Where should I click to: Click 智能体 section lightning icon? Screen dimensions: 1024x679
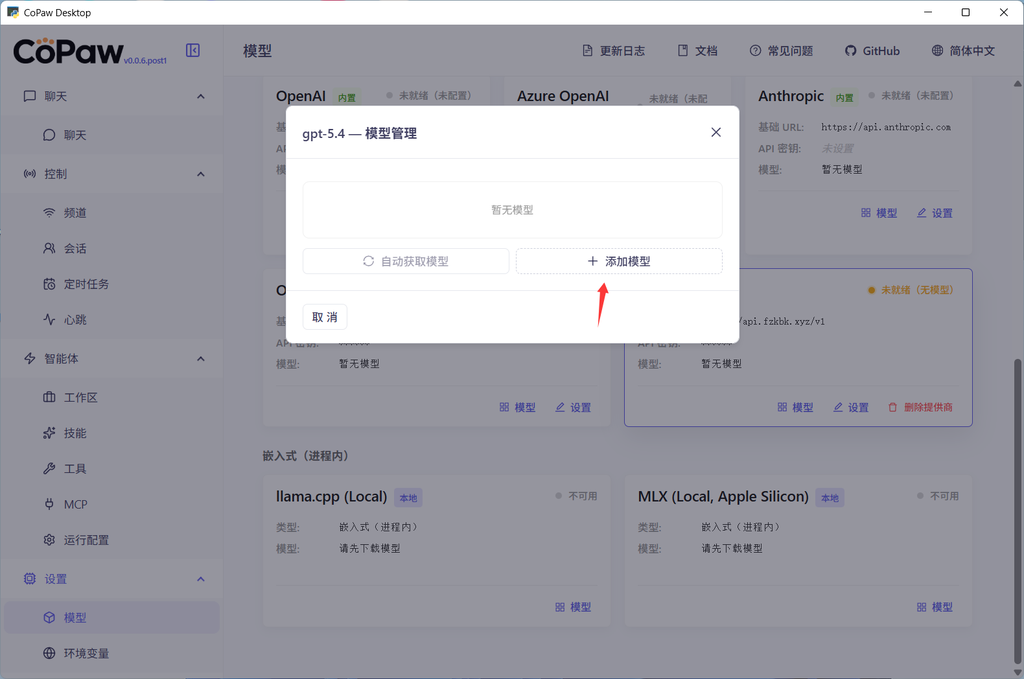pyautogui.click(x=30, y=359)
